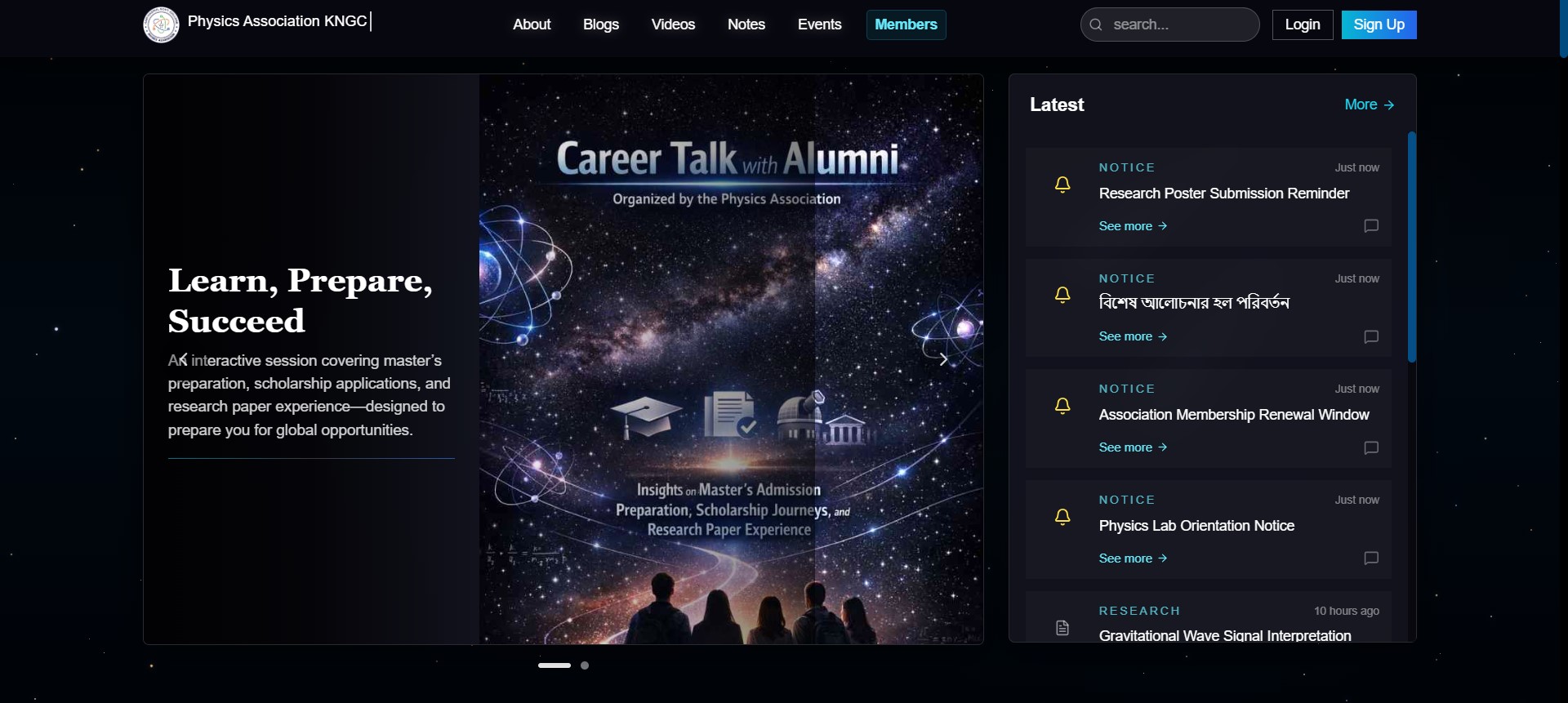Open comments on the Bengali notice
The image size is (1568, 703).
pos(1371,337)
